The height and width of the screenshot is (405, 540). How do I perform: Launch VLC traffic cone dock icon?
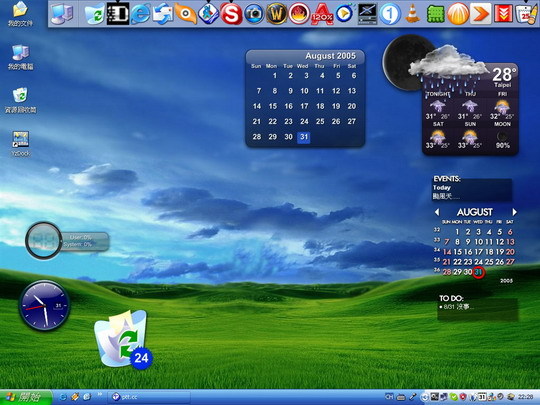click(413, 14)
